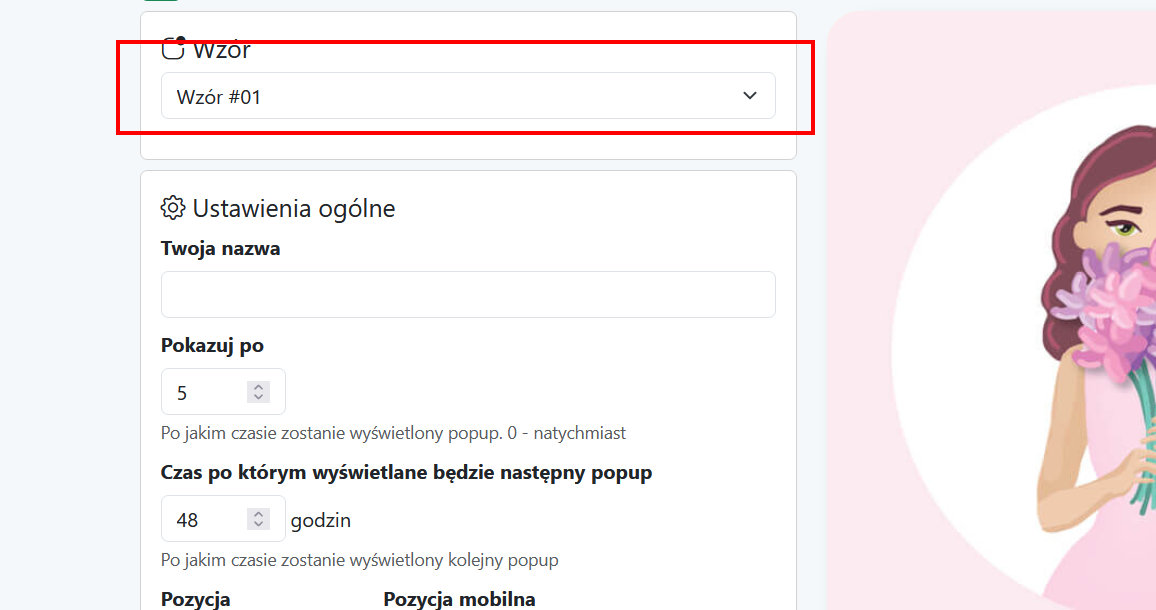This screenshot has height=610, width=1156.
Task: Click the chevron arrow in Wzór select
Action: [x=750, y=96]
